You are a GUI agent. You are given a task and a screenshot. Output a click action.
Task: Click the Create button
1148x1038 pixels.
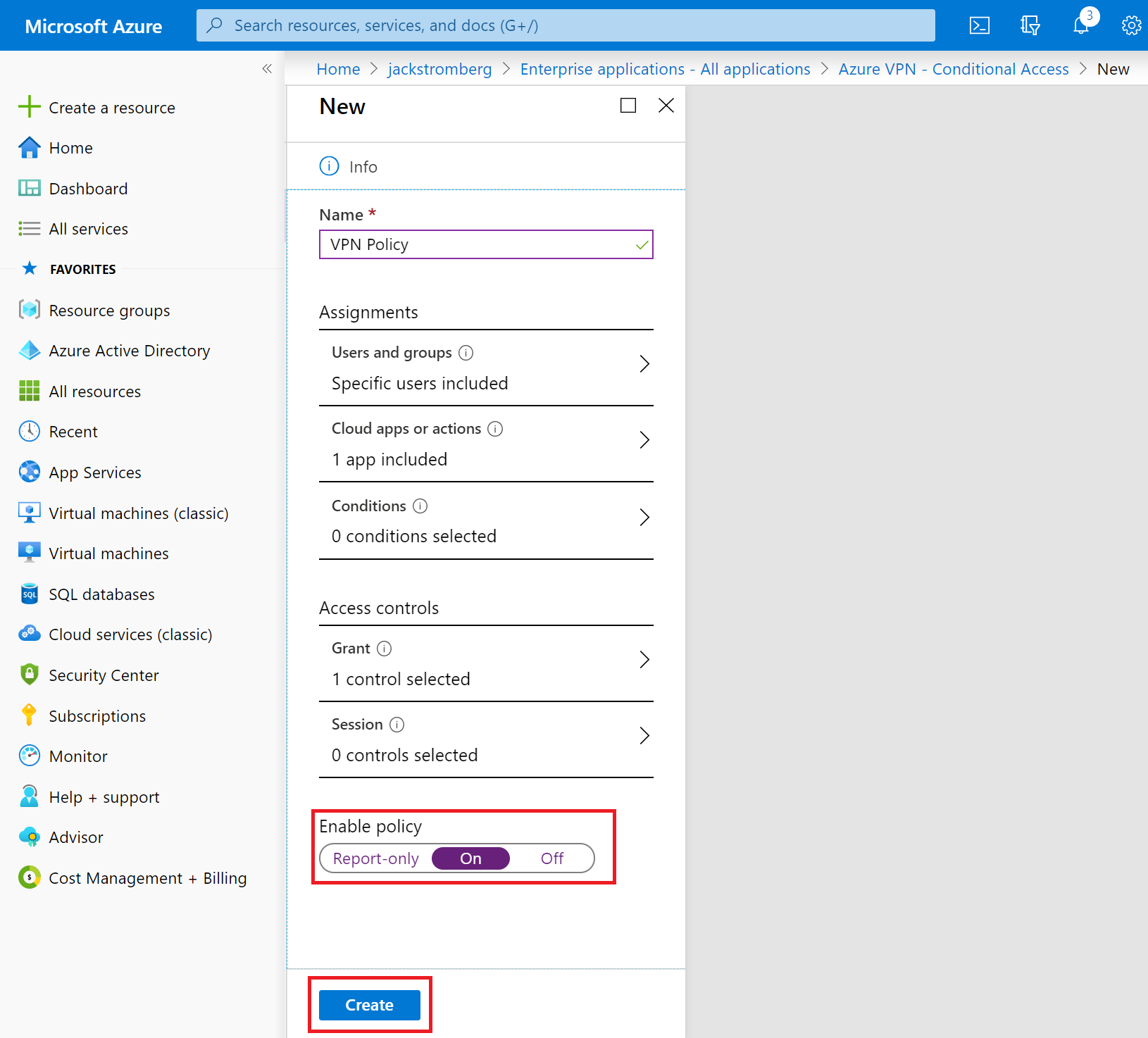click(369, 1005)
